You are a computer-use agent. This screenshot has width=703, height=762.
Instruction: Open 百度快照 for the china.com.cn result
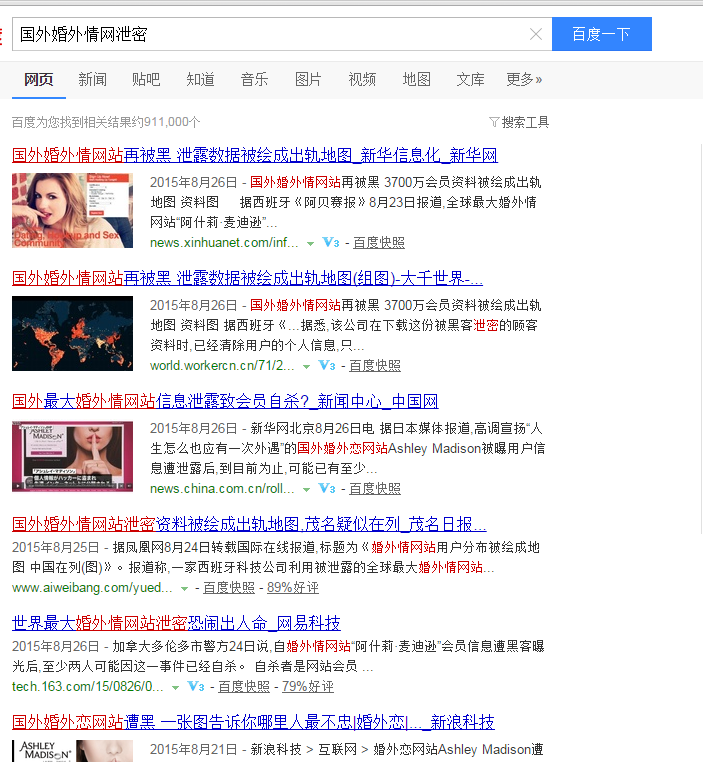click(375, 488)
